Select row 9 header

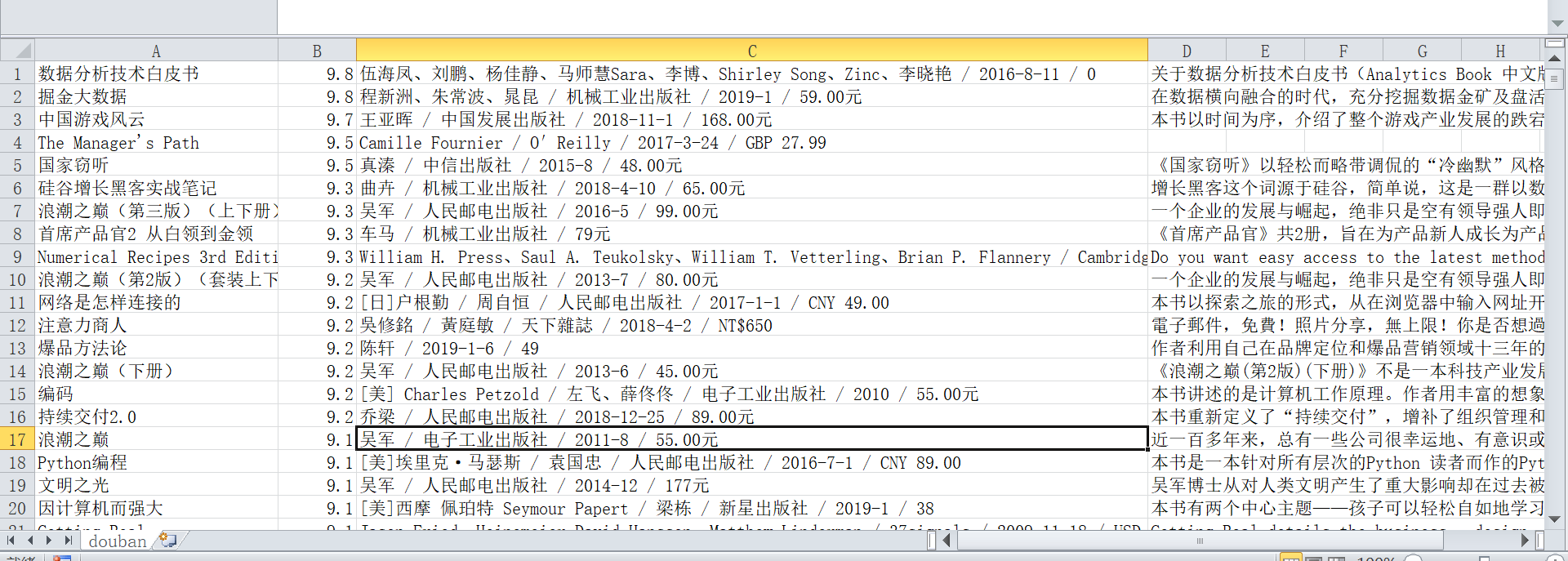(x=17, y=256)
